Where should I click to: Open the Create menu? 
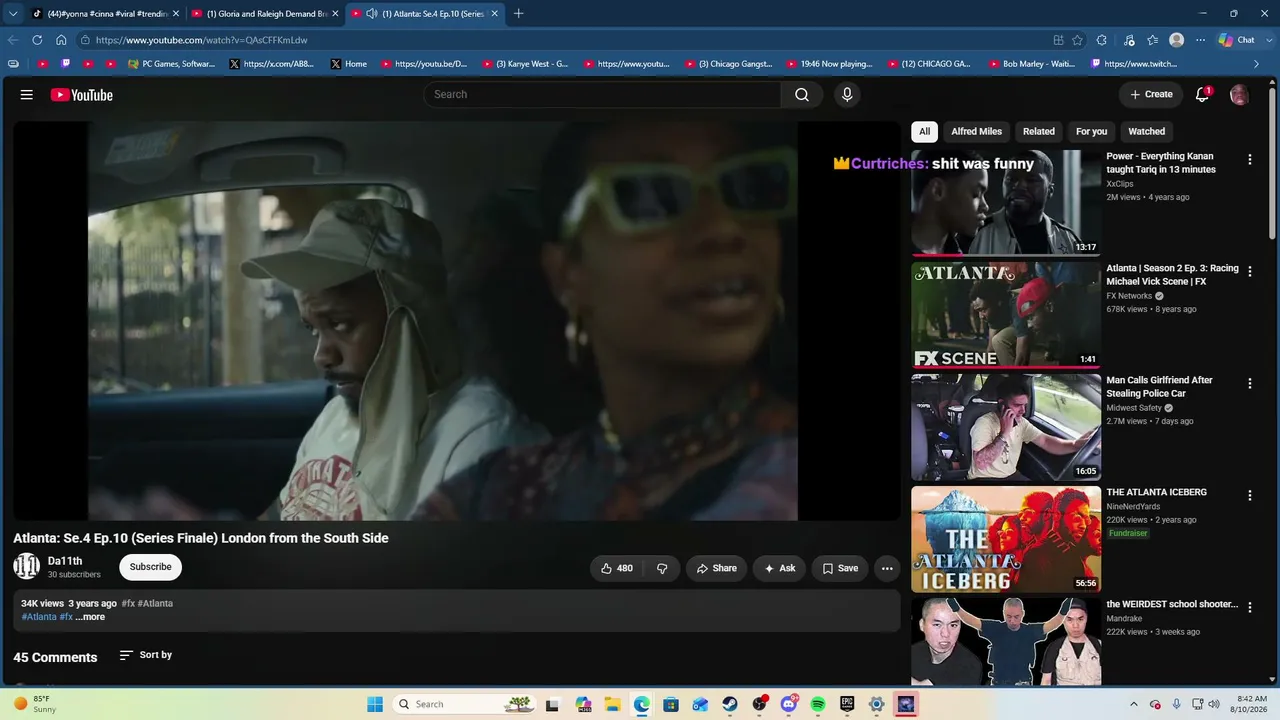click(1151, 94)
